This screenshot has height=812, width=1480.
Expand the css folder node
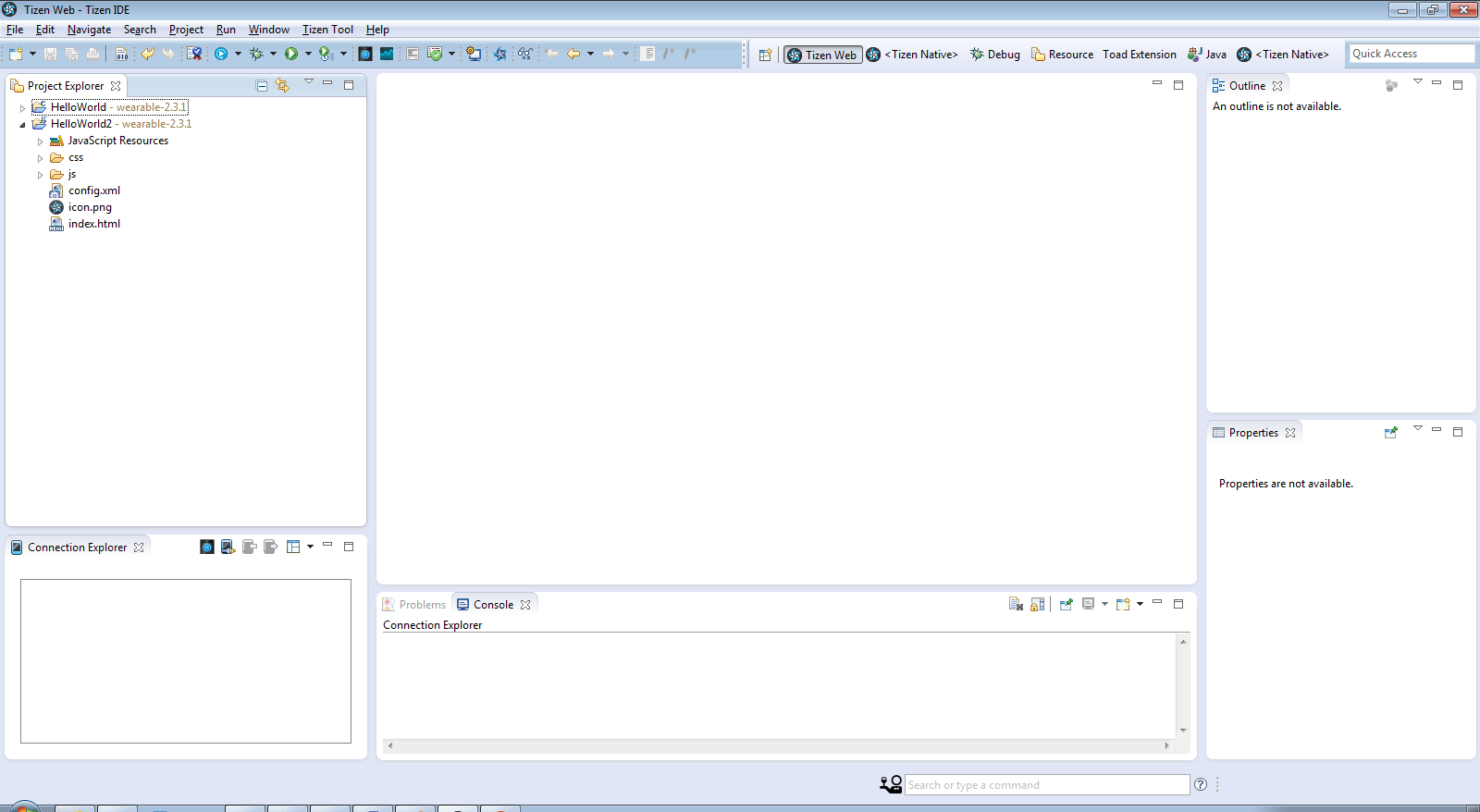(x=40, y=158)
